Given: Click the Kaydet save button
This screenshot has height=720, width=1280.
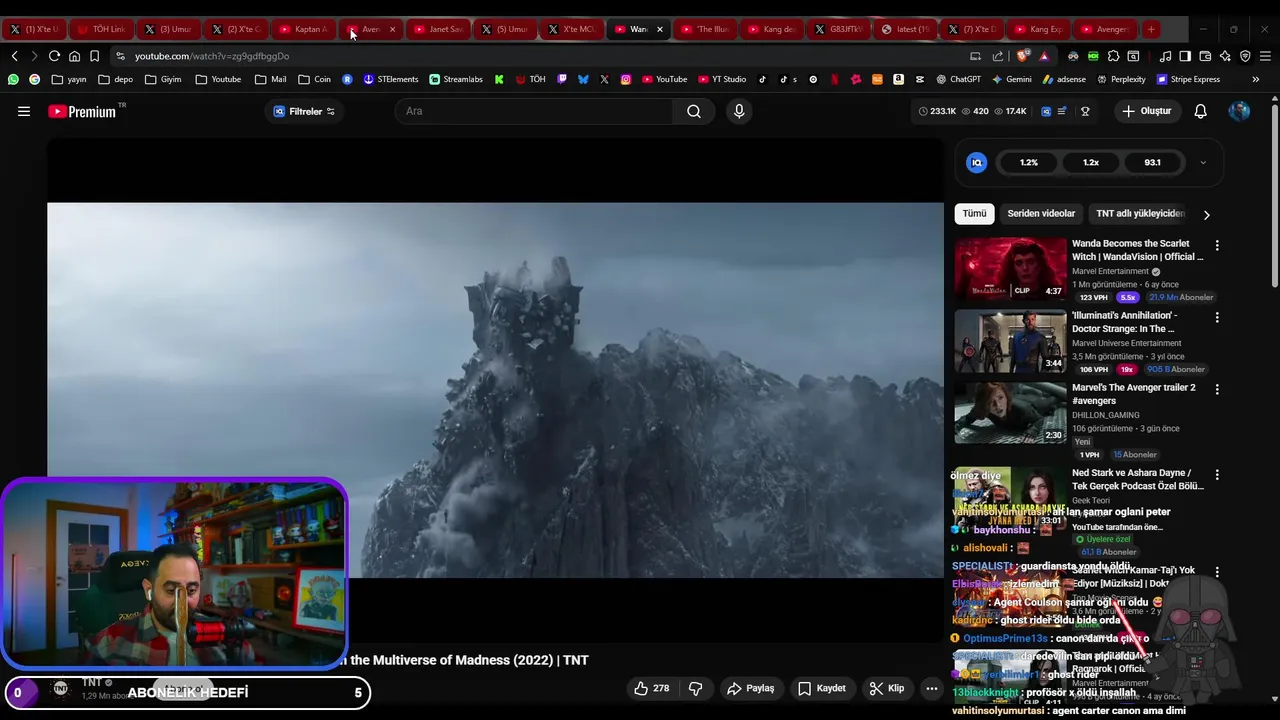Looking at the screenshot, I should 822,688.
